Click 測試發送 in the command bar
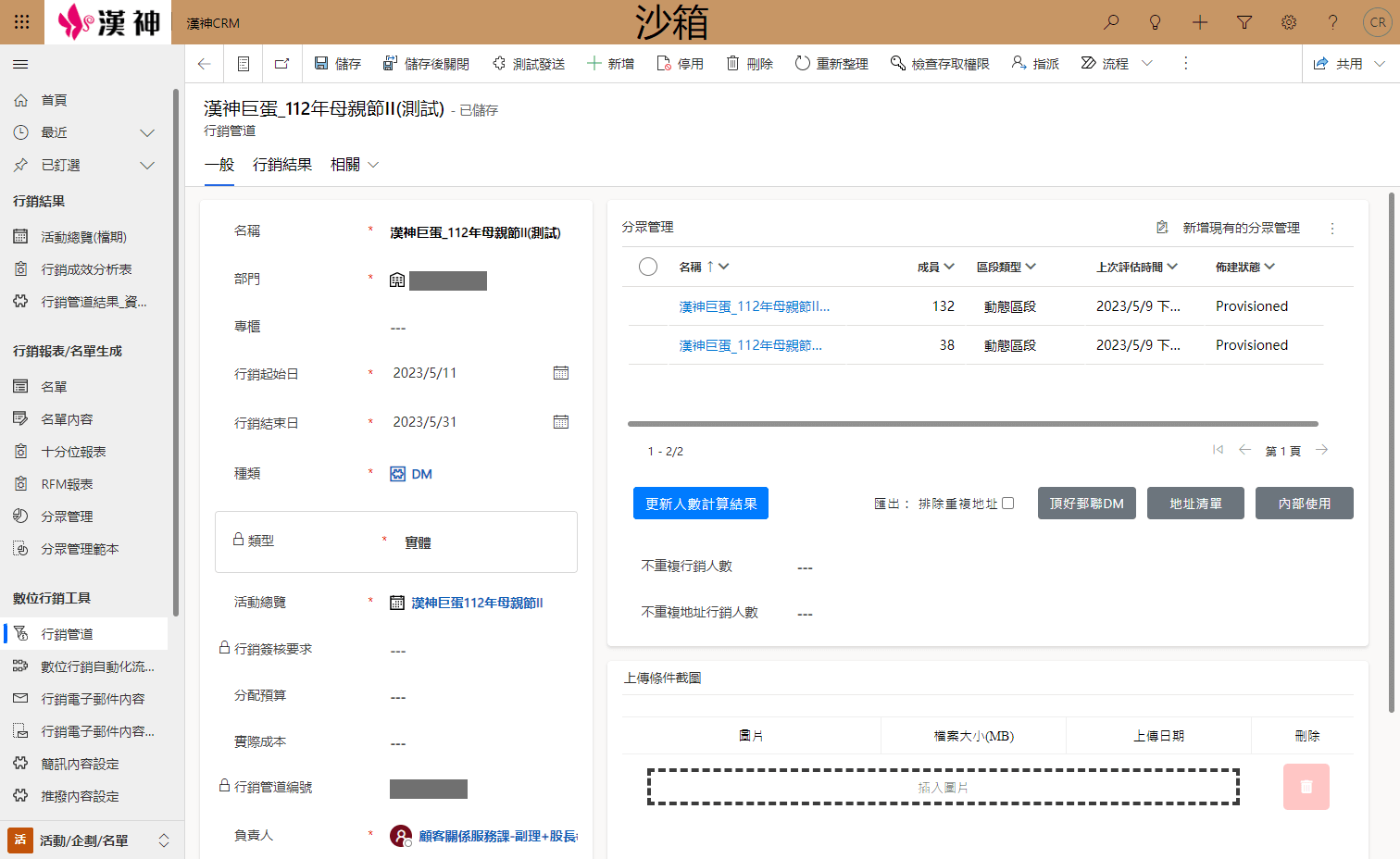Screen dimensions: 1400x859 click(x=528, y=64)
